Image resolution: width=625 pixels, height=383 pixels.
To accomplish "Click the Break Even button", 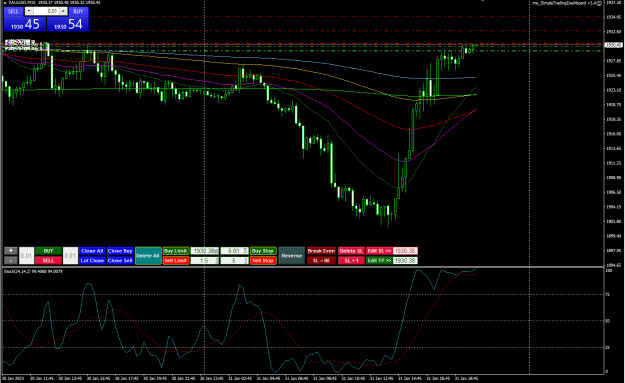I will tap(321, 251).
